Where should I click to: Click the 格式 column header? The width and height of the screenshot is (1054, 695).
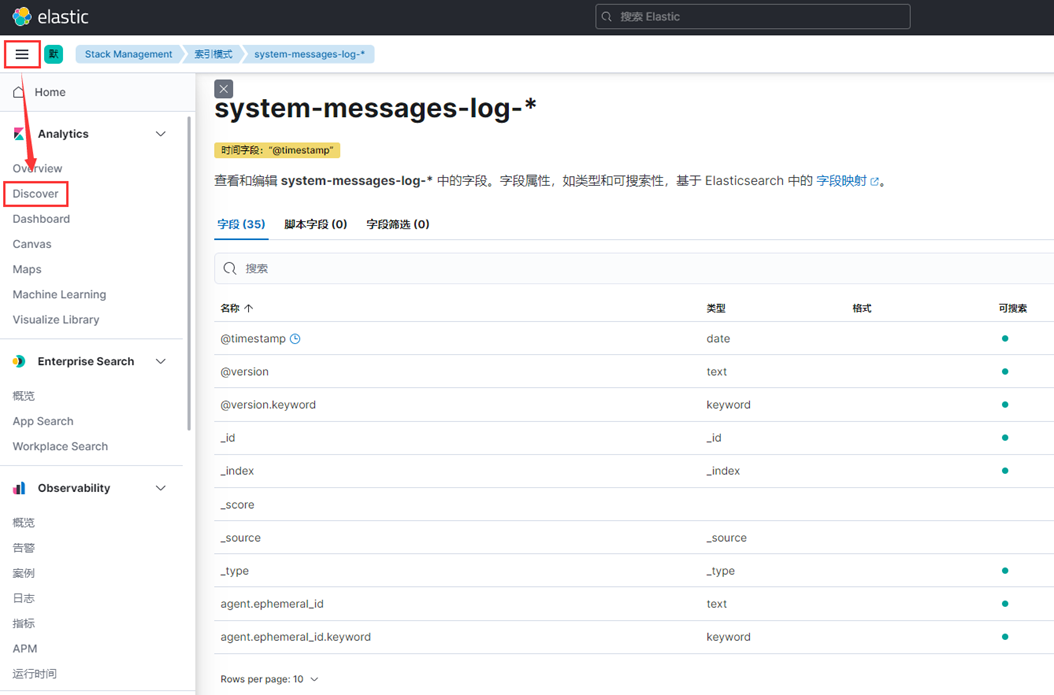[x=862, y=308]
